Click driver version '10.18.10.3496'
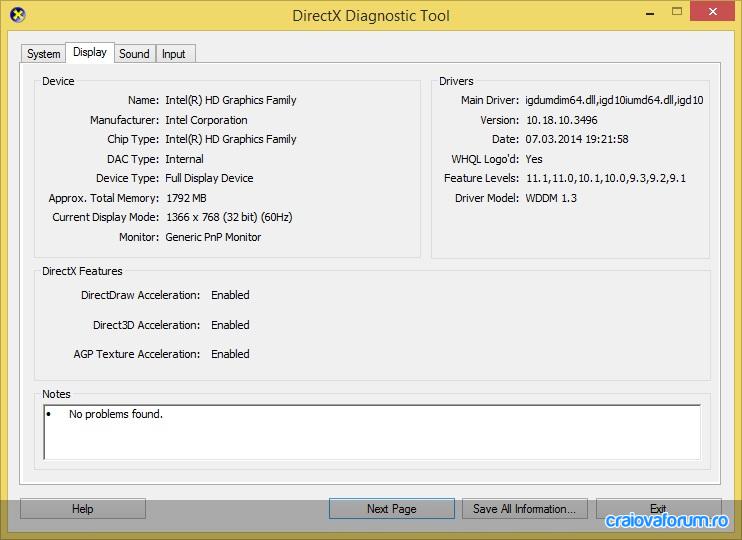 [x=562, y=120]
